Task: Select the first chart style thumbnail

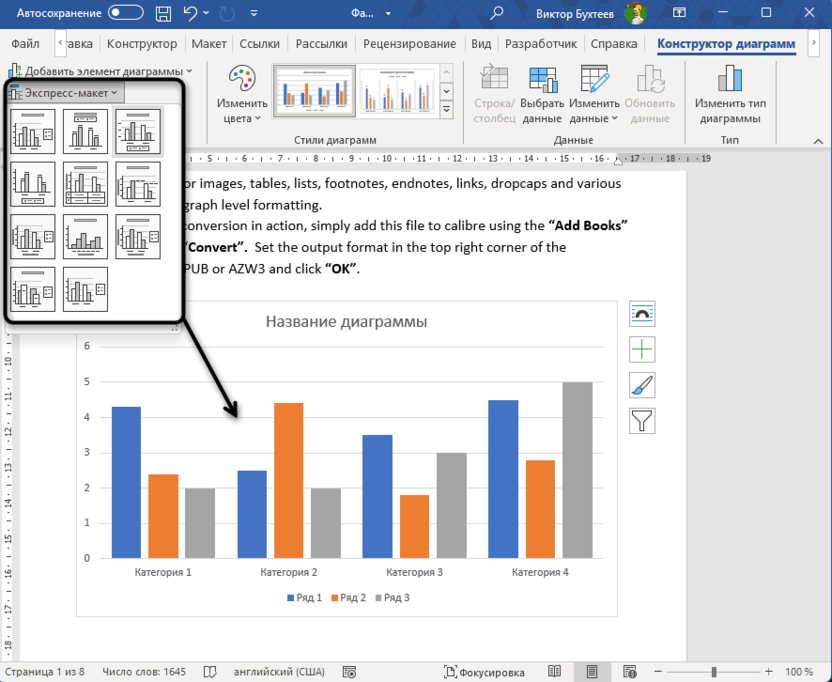Action: (314, 91)
